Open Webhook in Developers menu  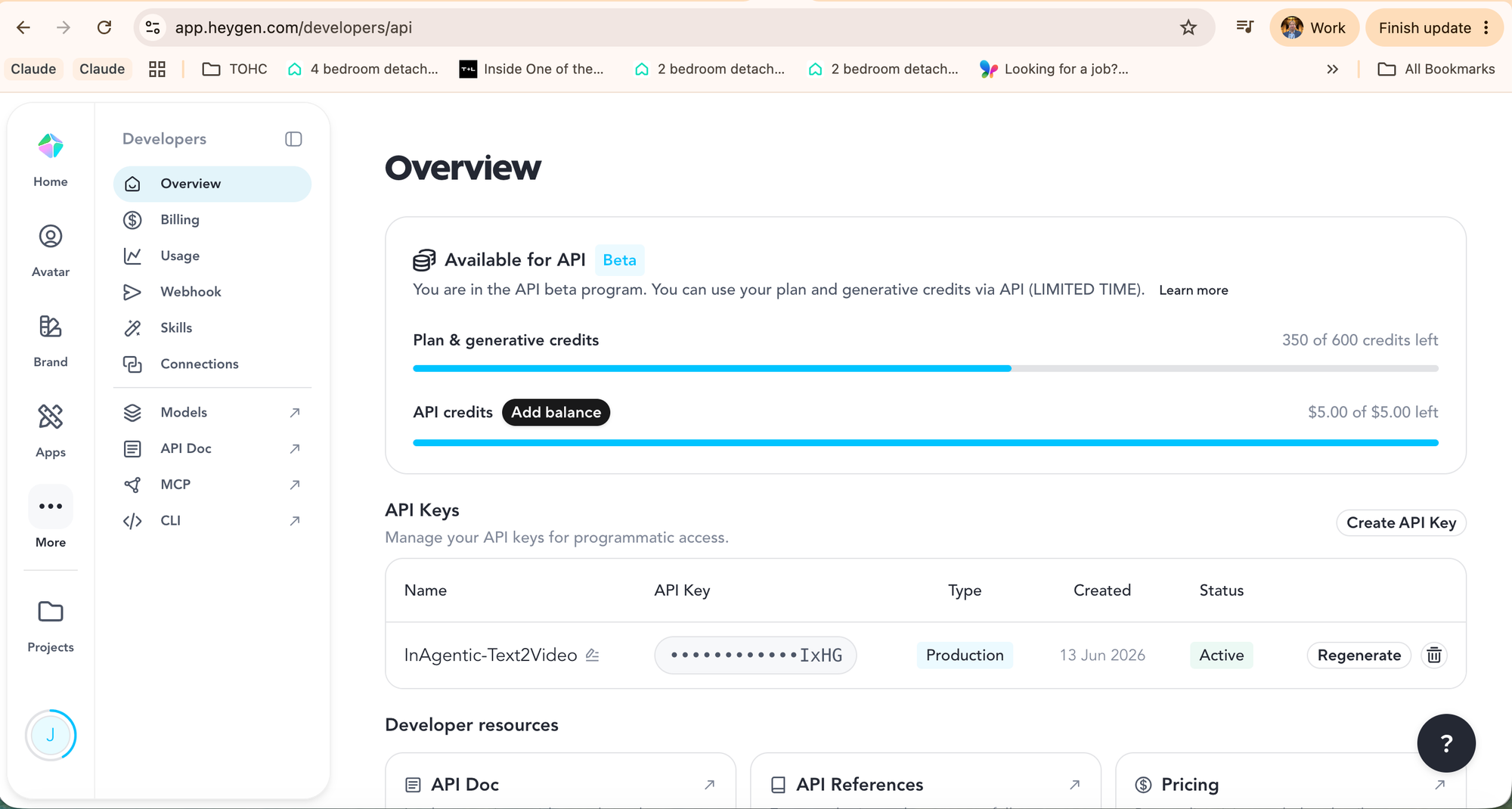point(212,292)
